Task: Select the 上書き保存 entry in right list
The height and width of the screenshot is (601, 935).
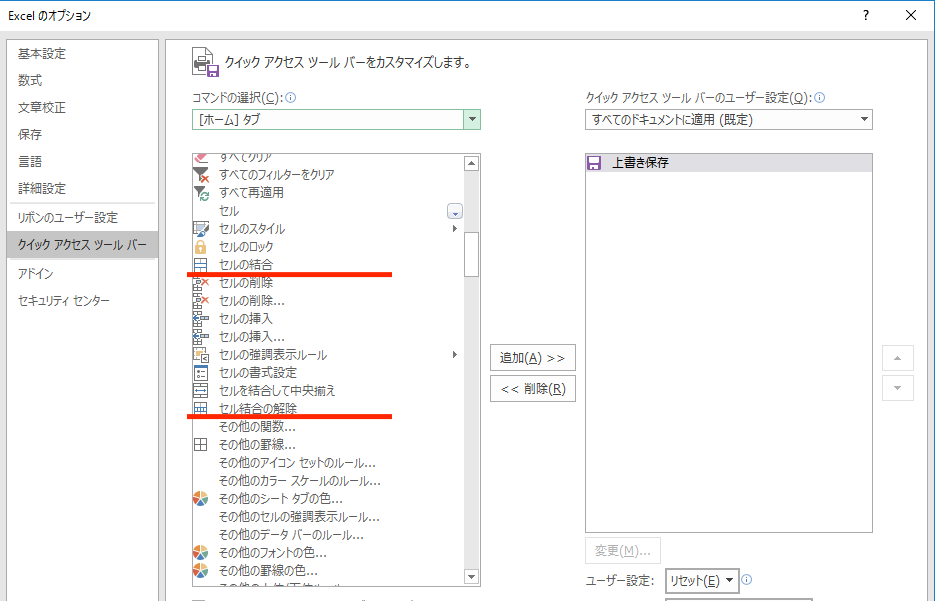Action: coord(729,163)
